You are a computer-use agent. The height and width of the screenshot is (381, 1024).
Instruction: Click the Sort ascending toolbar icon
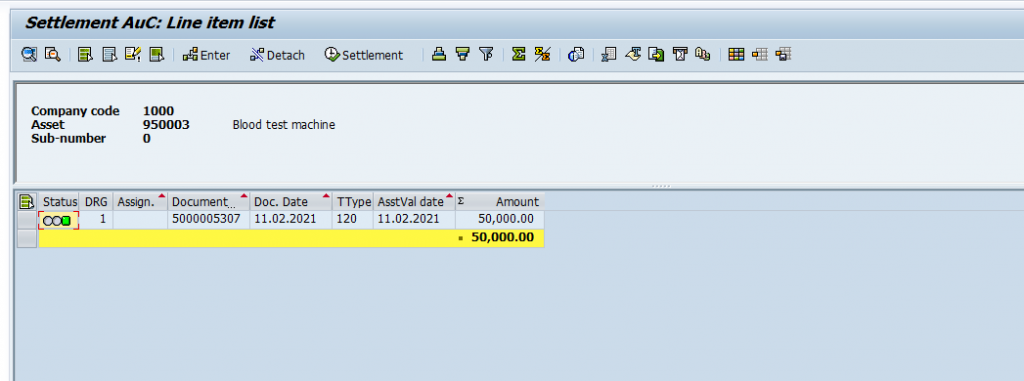pyautogui.click(x=439, y=54)
